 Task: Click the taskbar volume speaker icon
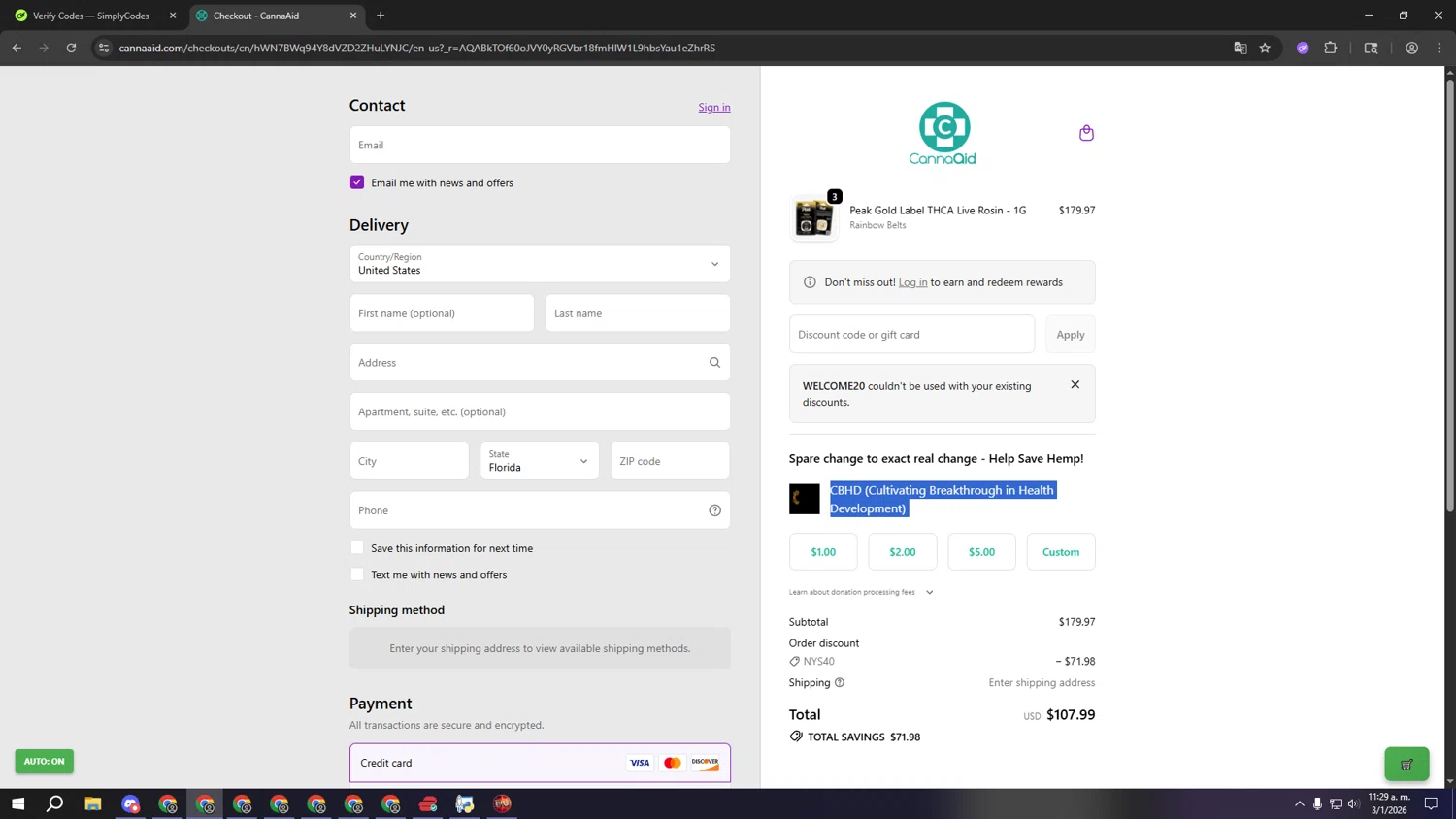[x=1353, y=803]
